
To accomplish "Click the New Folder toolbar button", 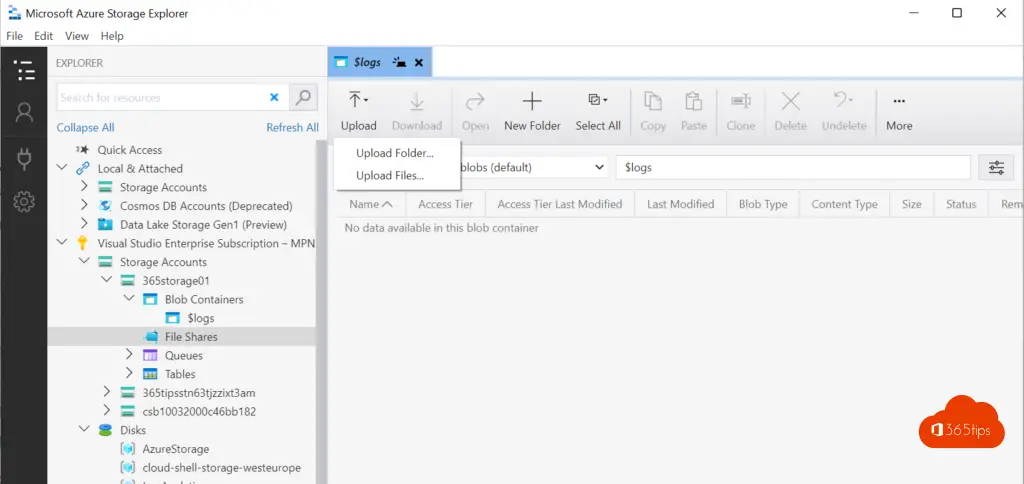I will pos(532,111).
